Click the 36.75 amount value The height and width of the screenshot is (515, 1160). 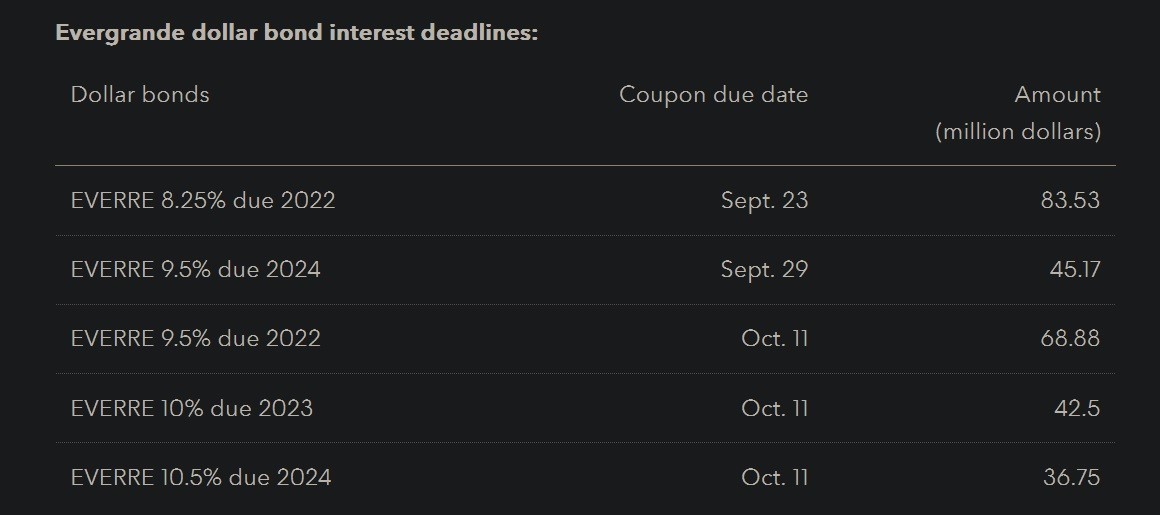click(x=1071, y=477)
